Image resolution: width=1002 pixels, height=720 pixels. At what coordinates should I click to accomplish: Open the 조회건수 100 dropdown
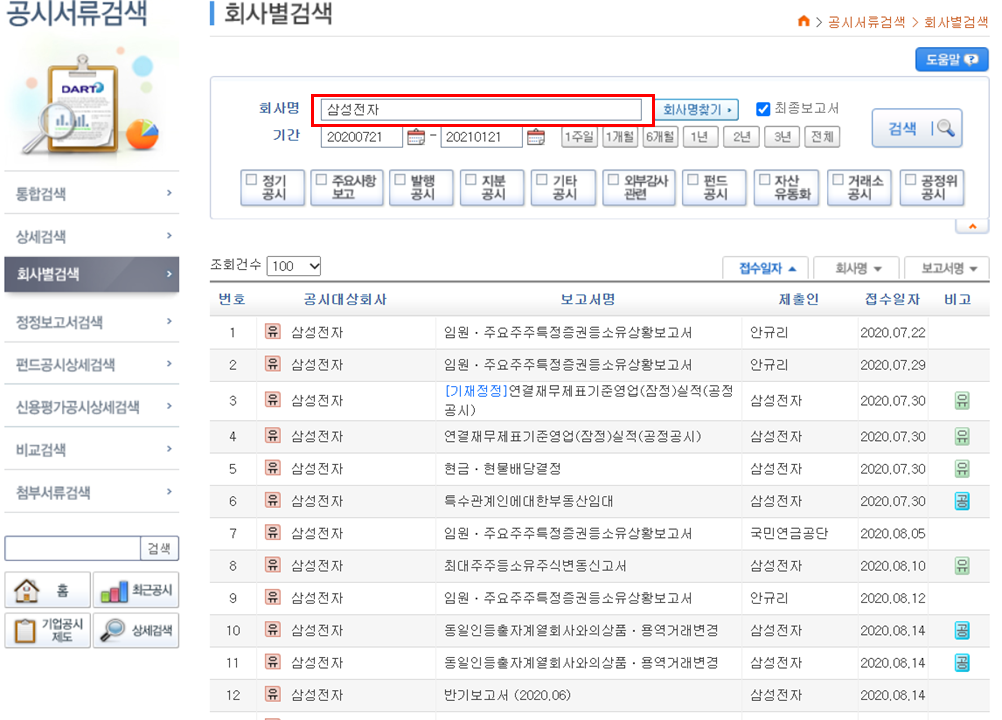[x=293, y=266]
